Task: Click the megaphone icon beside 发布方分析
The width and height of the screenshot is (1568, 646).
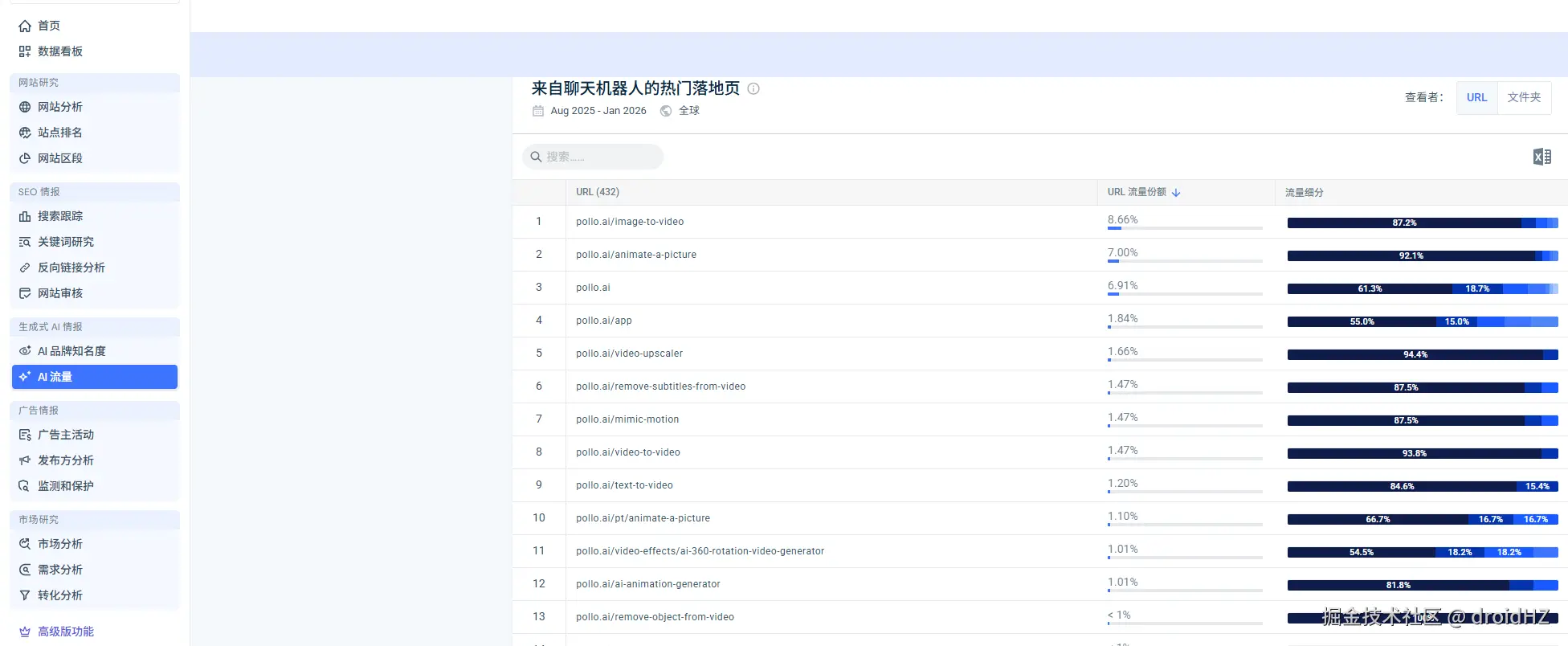Action: pyautogui.click(x=25, y=460)
